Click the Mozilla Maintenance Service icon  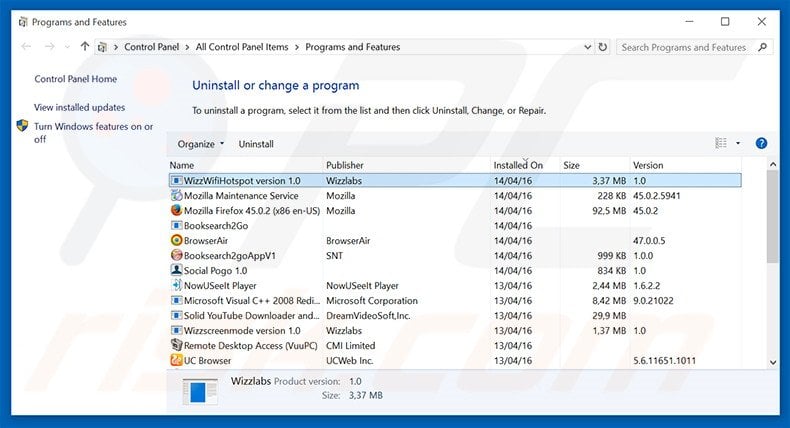coord(176,195)
